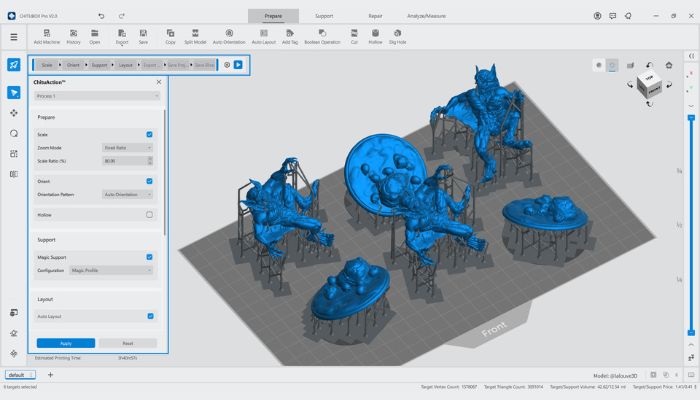Image resolution: width=700 pixels, height=400 pixels.
Task: Click the Export toolbar icon
Action: pos(122,37)
